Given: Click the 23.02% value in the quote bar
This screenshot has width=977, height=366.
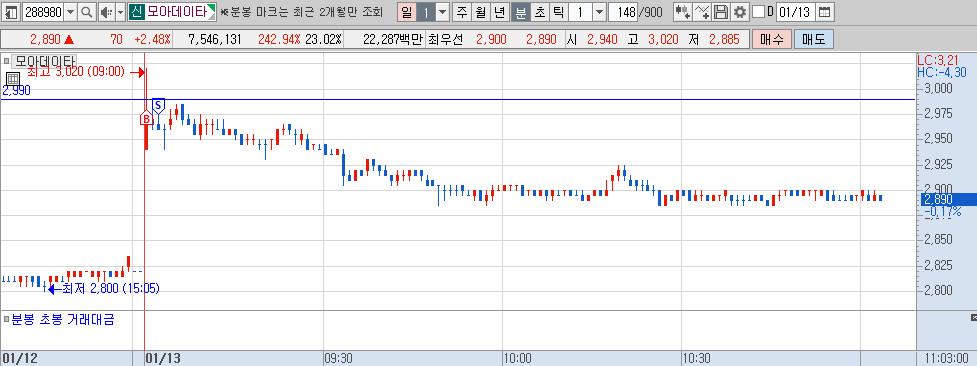Looking at the screenshot, I should (322, 39).
